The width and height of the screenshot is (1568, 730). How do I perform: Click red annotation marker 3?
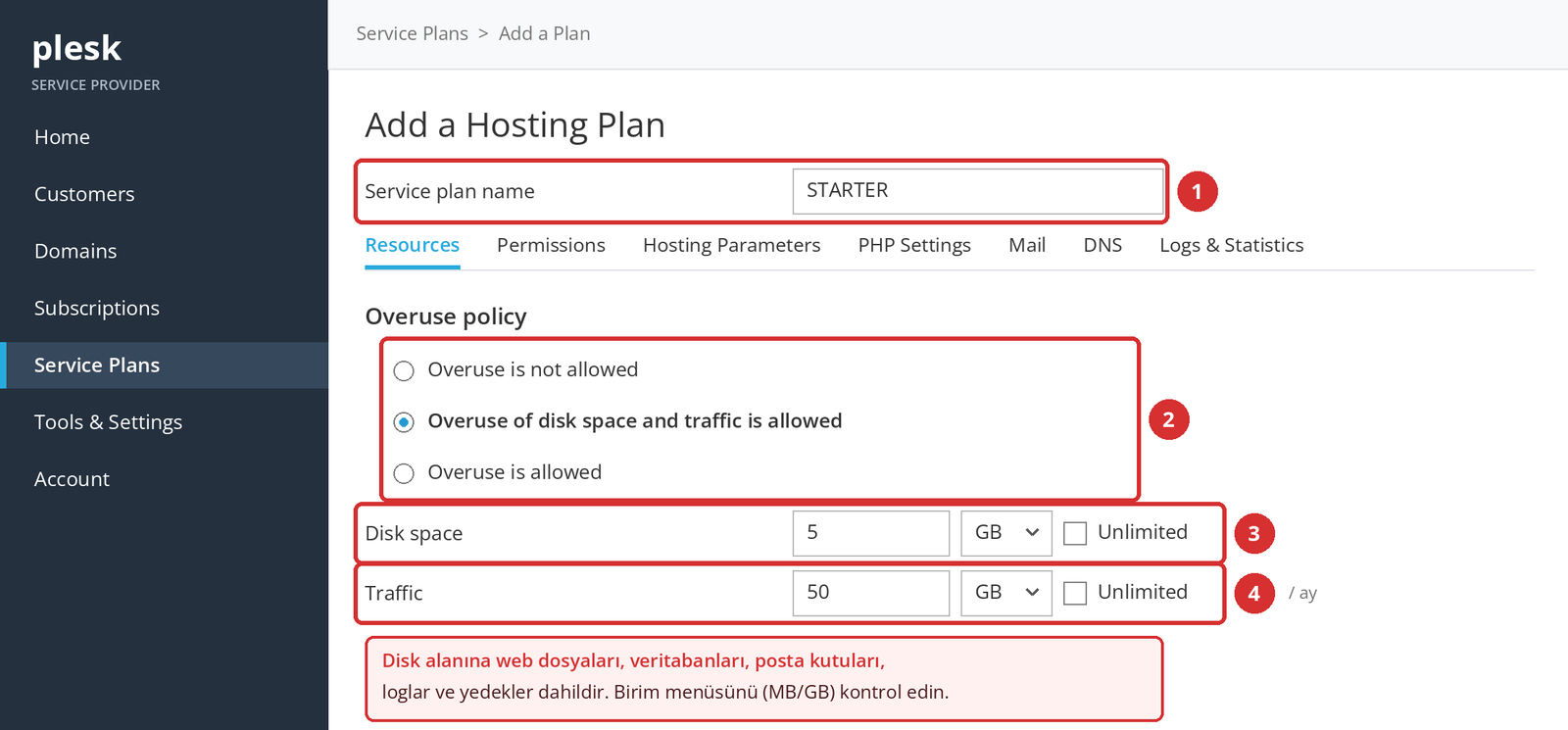(1253, 534)
